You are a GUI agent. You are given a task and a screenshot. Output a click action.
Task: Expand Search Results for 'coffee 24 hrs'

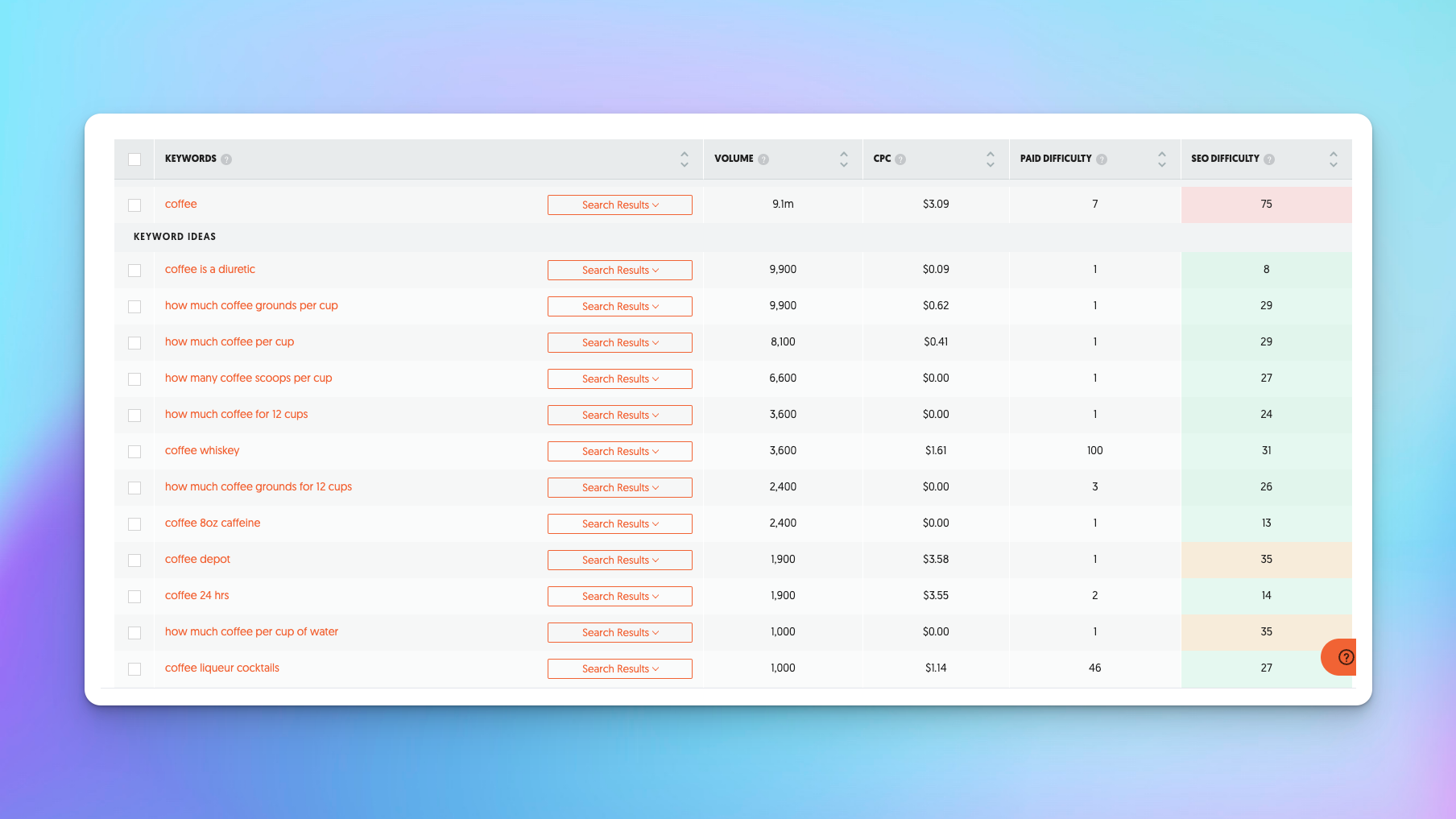(x=620, y=597)
